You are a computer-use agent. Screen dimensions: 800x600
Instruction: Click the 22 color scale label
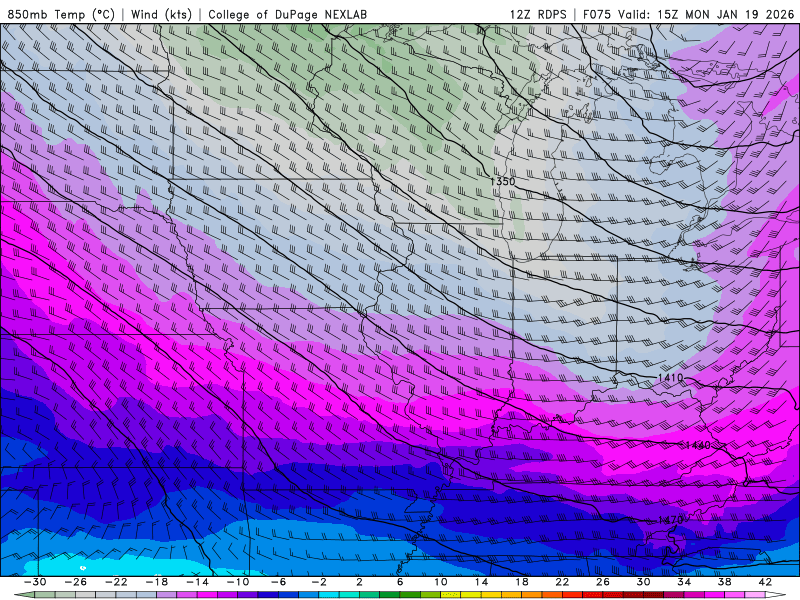[x=562, y=582]
